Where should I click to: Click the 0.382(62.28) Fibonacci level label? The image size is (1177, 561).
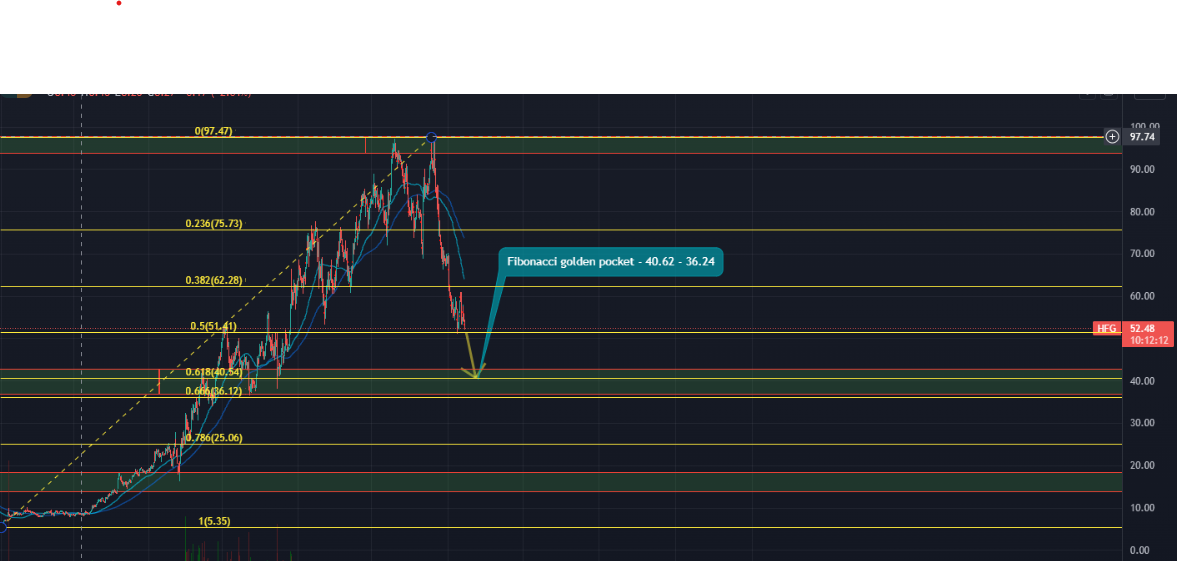[214, 280]
